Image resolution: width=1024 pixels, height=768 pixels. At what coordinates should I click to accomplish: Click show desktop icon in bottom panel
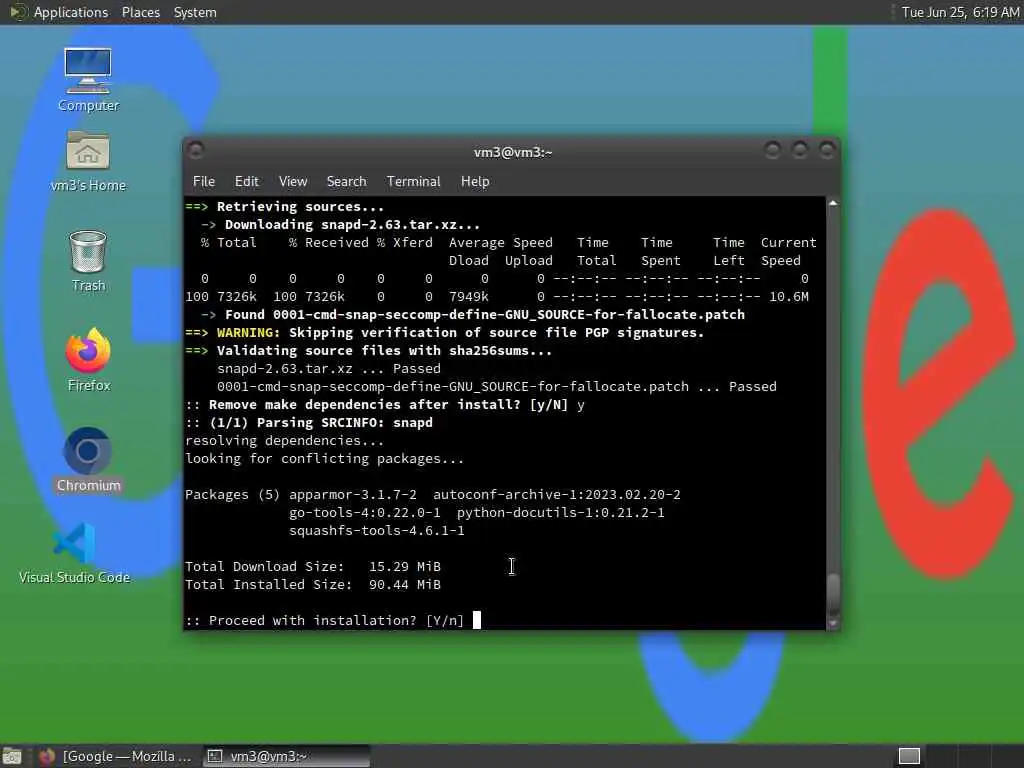point(12,756)
